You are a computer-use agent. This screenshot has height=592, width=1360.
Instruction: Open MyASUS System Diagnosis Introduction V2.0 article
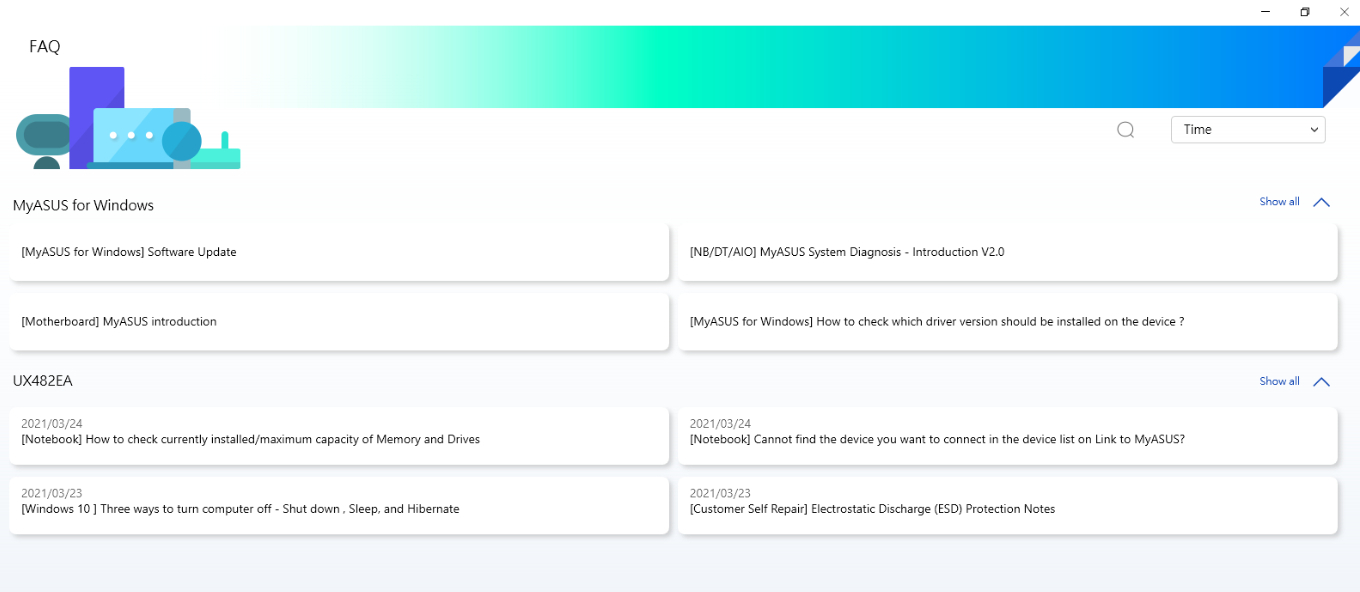(x=1007, y=252)
